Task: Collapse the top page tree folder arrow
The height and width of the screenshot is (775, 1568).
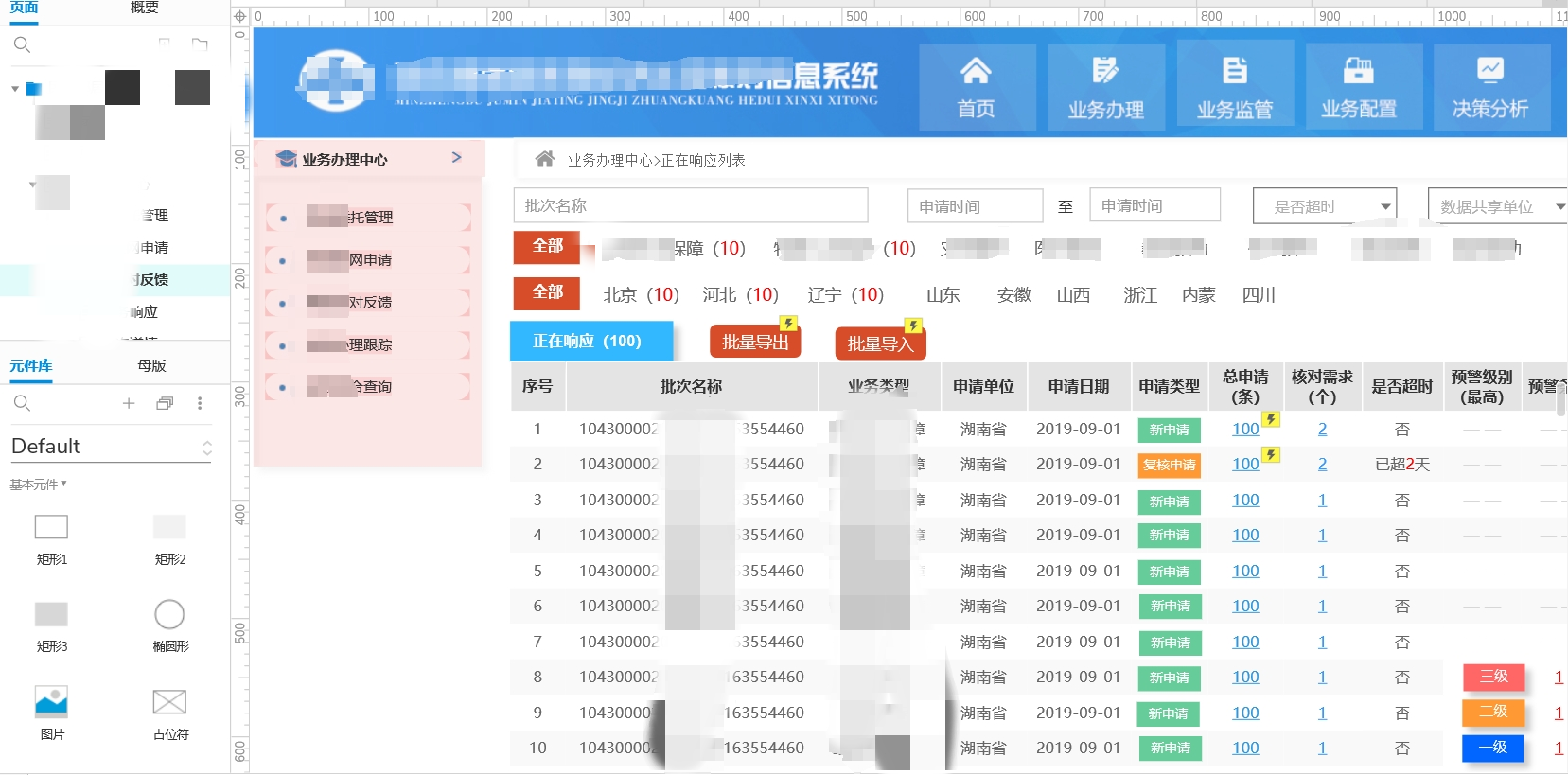Action: coord(15,89)
